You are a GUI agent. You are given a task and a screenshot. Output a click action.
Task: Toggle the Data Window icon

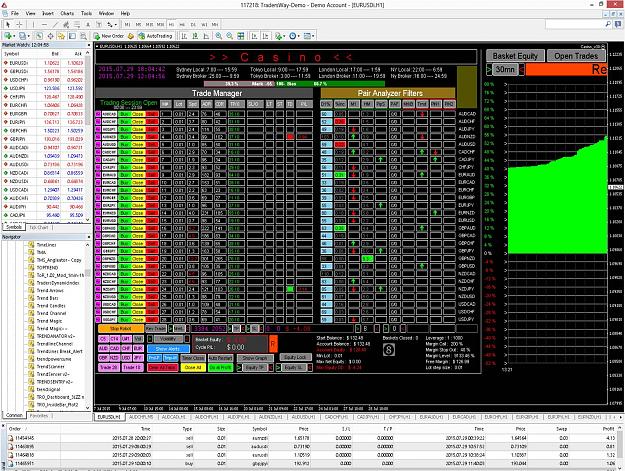point(50,36)
